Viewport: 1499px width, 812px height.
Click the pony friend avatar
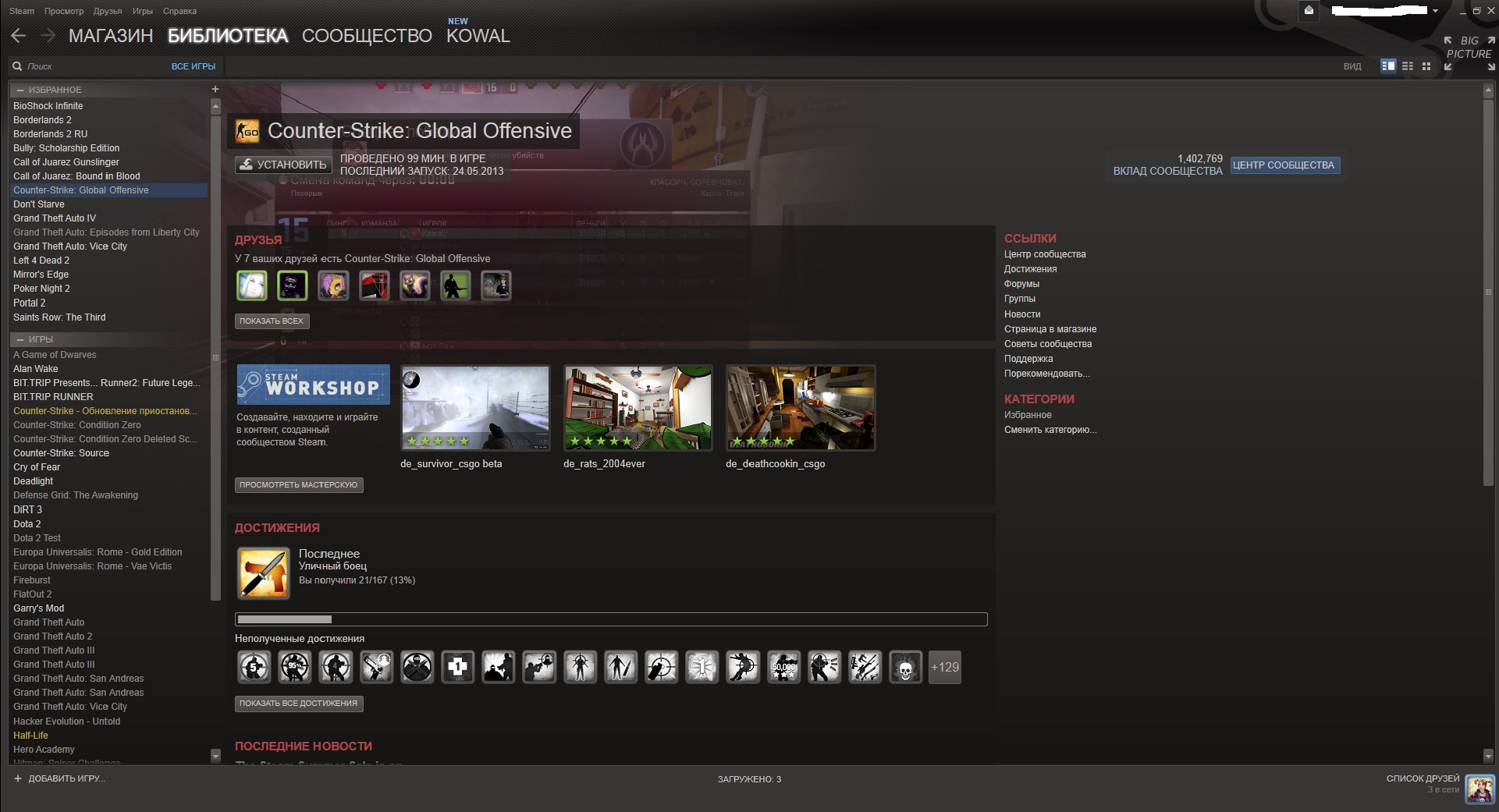(333, 285)
